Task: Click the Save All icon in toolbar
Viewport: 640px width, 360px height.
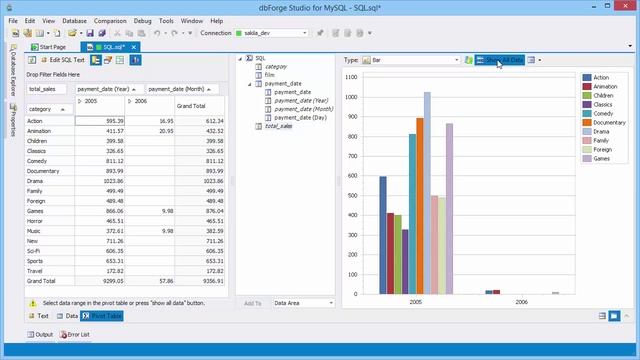Action: [x=102, y=33]
